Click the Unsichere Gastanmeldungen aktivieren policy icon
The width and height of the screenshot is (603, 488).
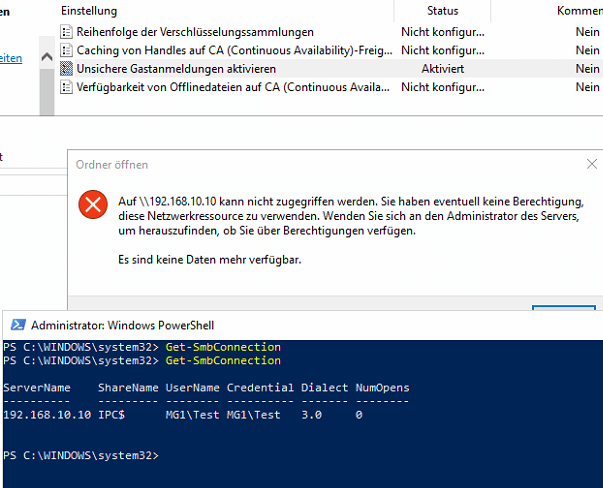point(67,69)
